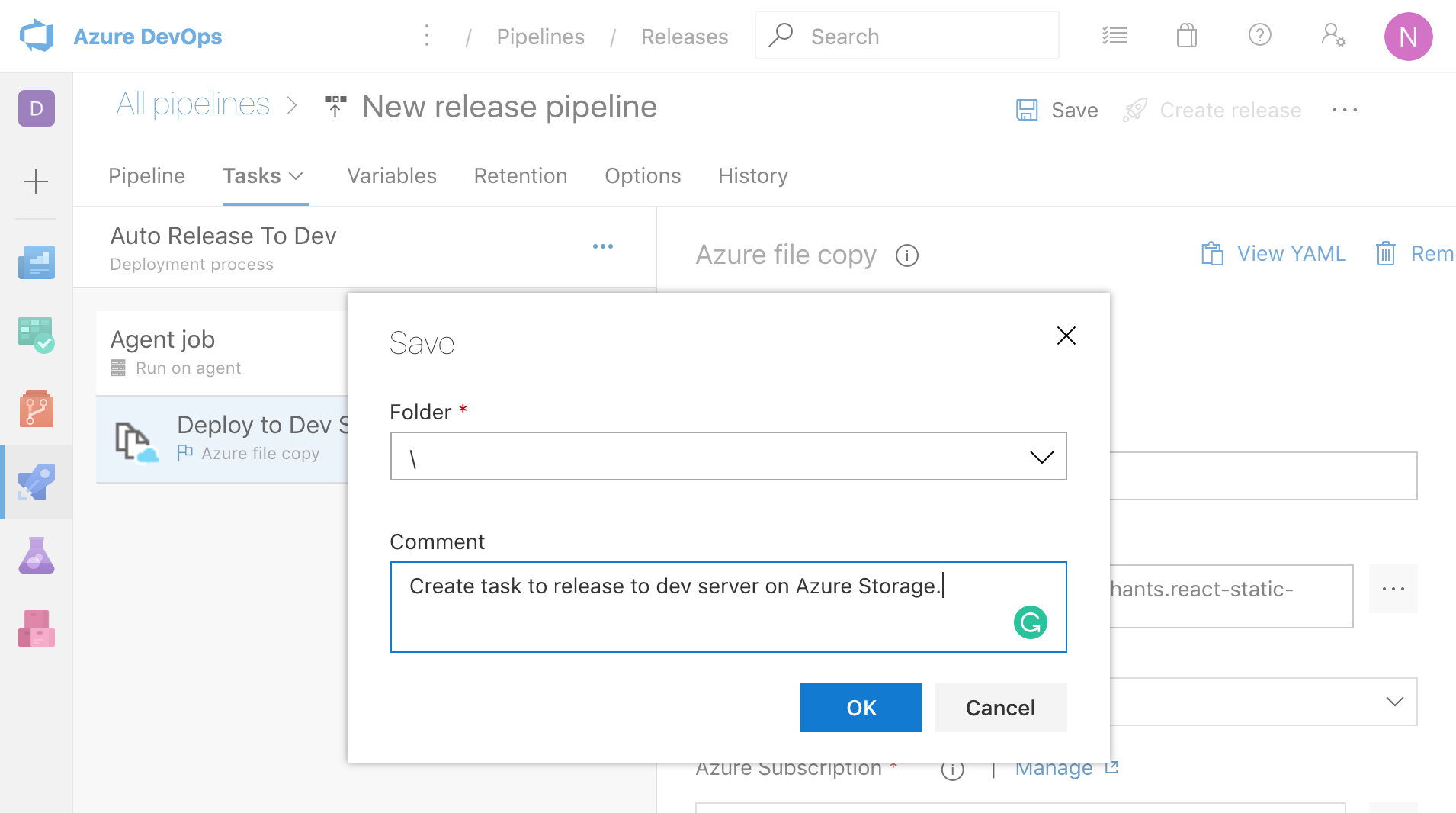
Task: Click the release pipeline icon beside title
Action: (x=335, y=106)
